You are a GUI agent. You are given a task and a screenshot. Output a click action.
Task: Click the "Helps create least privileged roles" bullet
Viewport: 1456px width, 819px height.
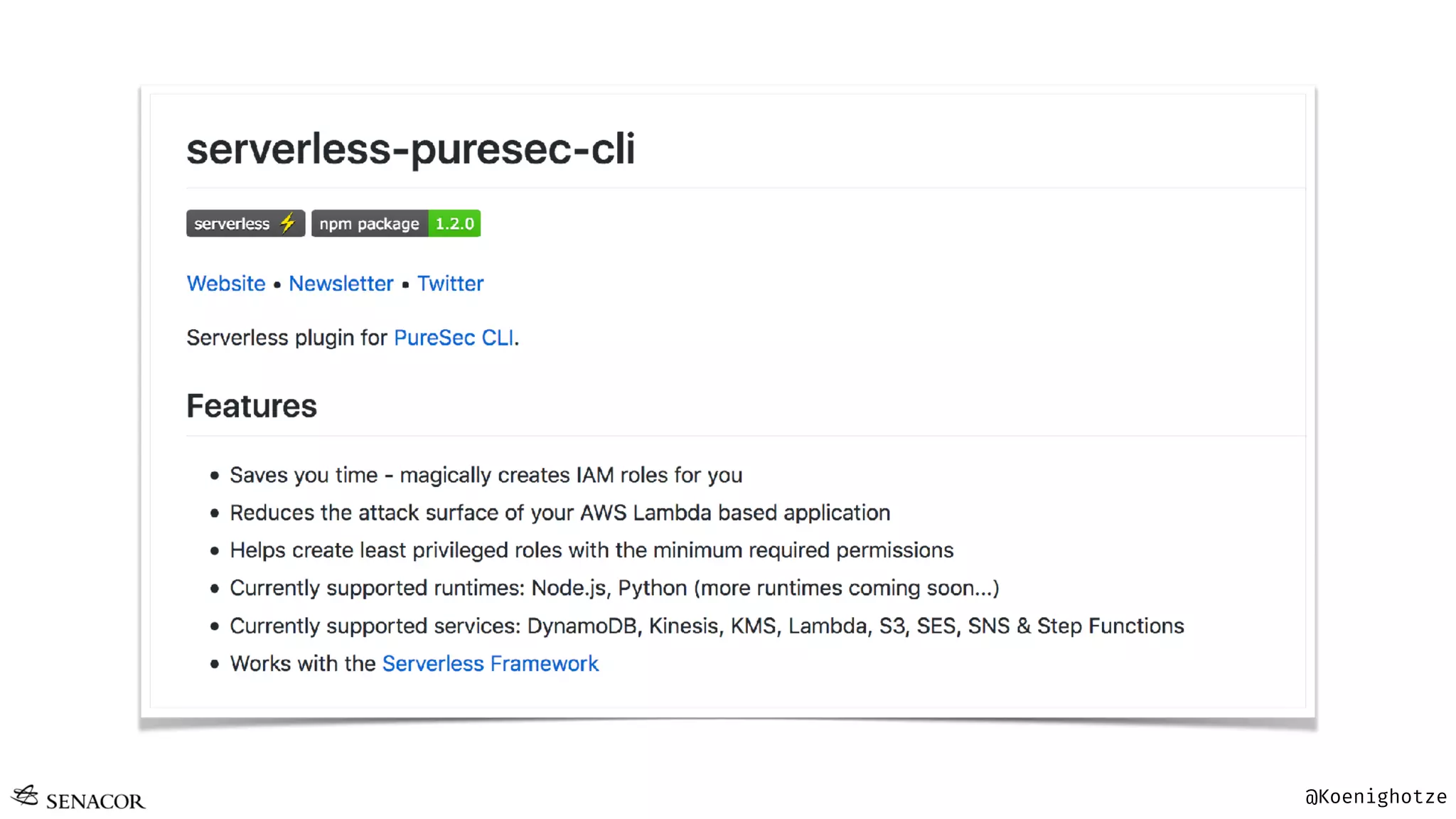591,550
